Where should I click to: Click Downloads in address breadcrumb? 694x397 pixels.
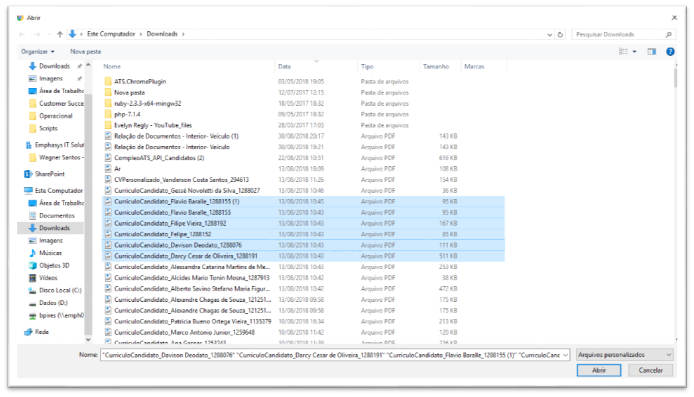[x=162, y=34]
